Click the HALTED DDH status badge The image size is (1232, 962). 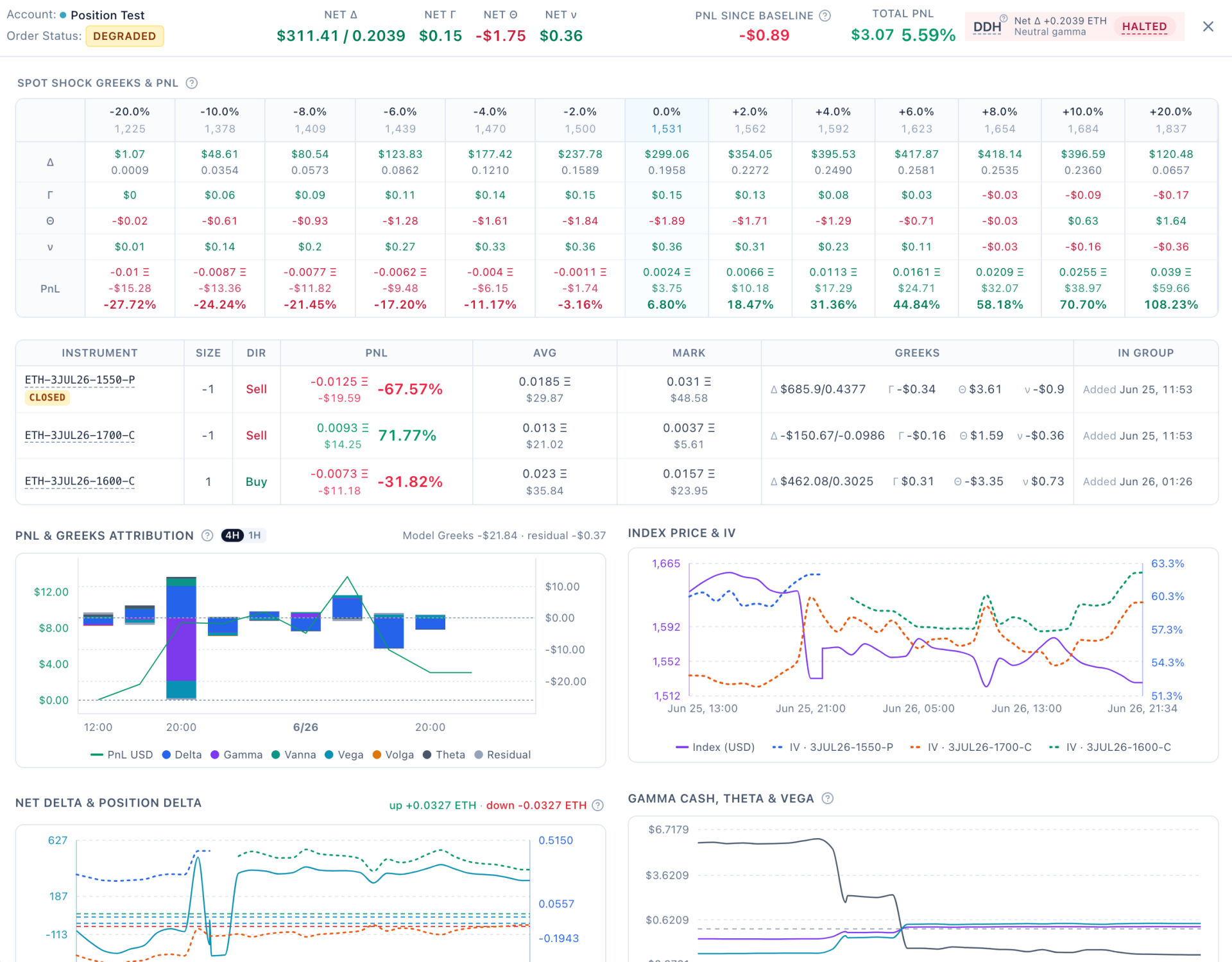(1144, 26)
